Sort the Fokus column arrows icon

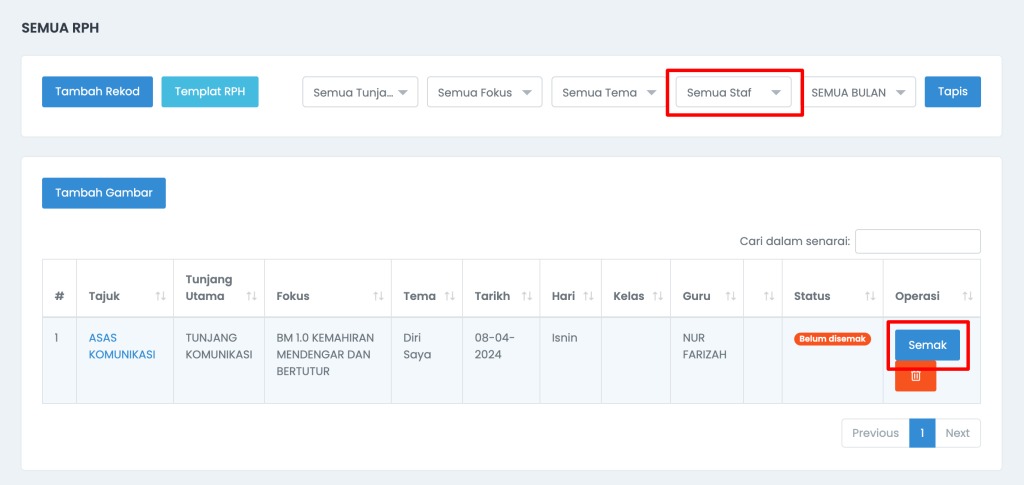pos(378,296)
